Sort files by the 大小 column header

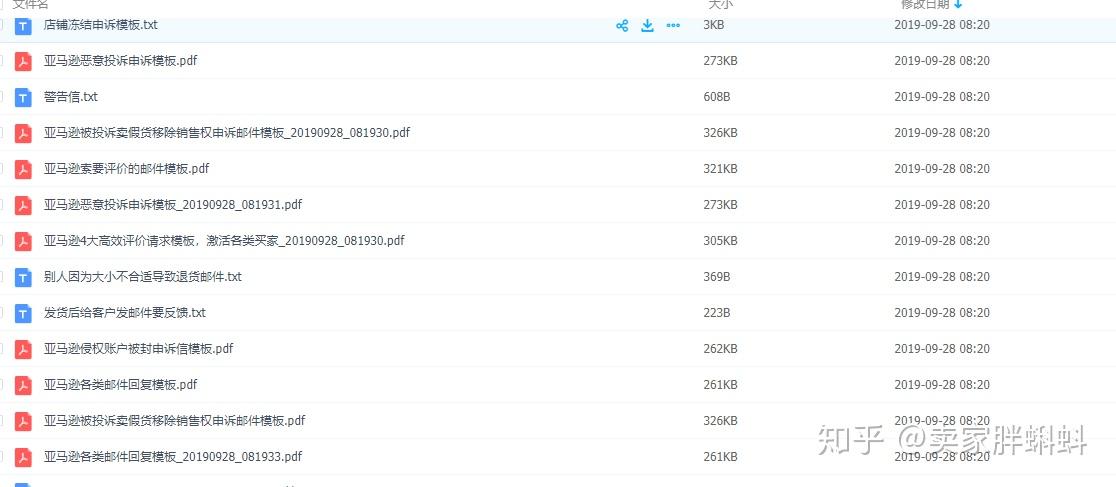click(721, 5)
